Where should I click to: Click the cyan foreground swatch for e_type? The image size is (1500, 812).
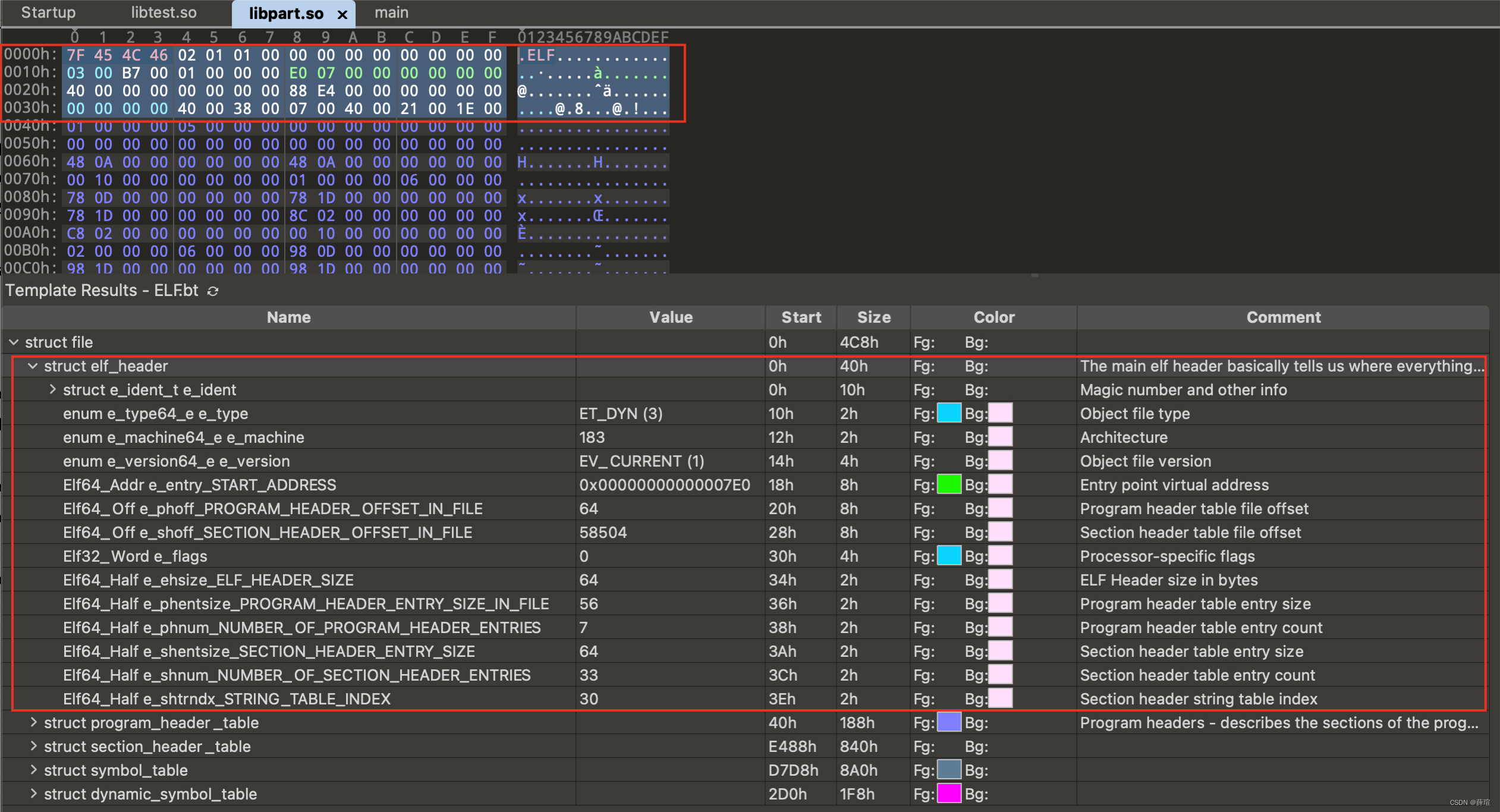pyautogui.click(x=949, y=413)
